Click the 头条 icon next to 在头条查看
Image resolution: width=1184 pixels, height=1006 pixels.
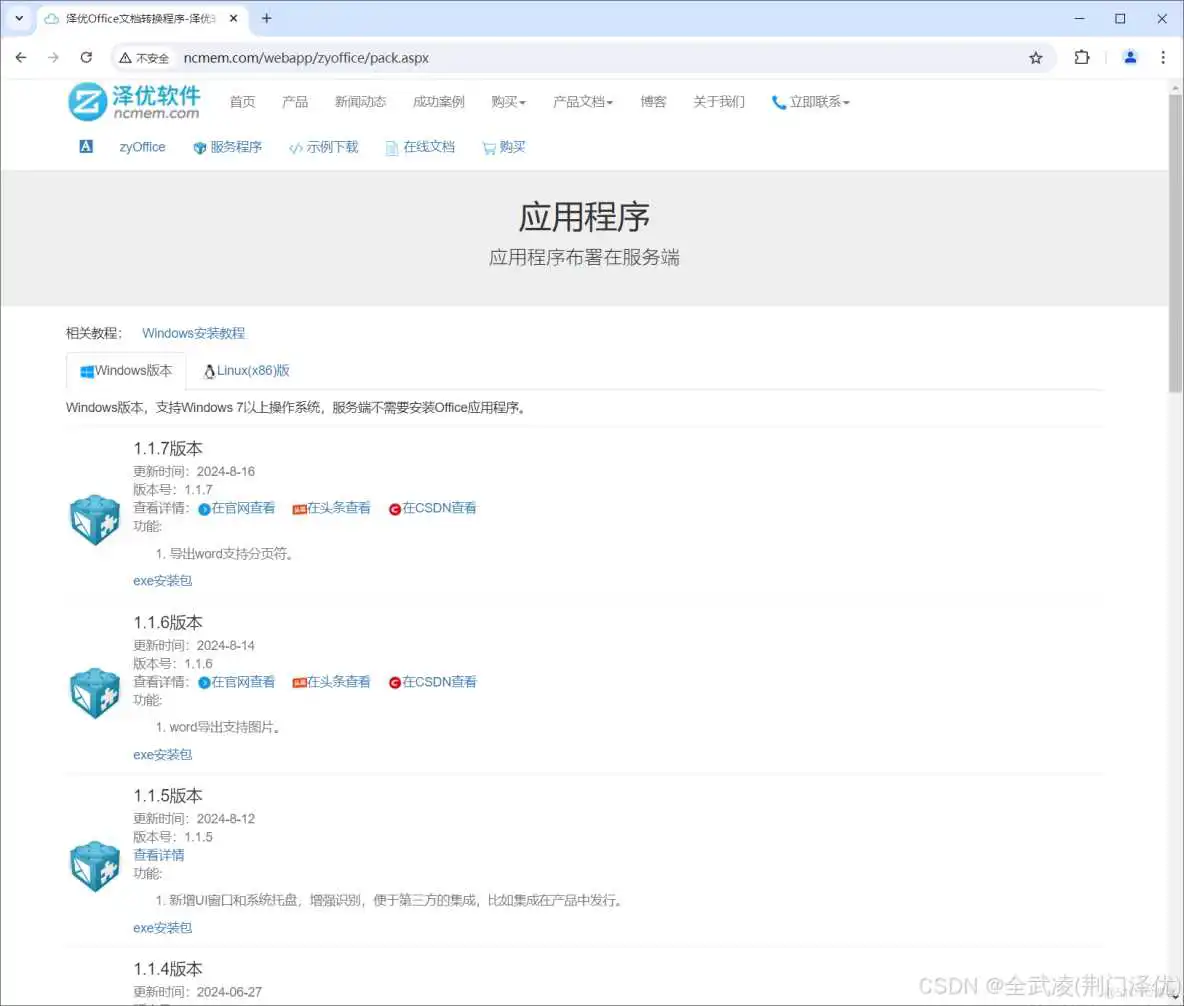[x=300, y=507]
